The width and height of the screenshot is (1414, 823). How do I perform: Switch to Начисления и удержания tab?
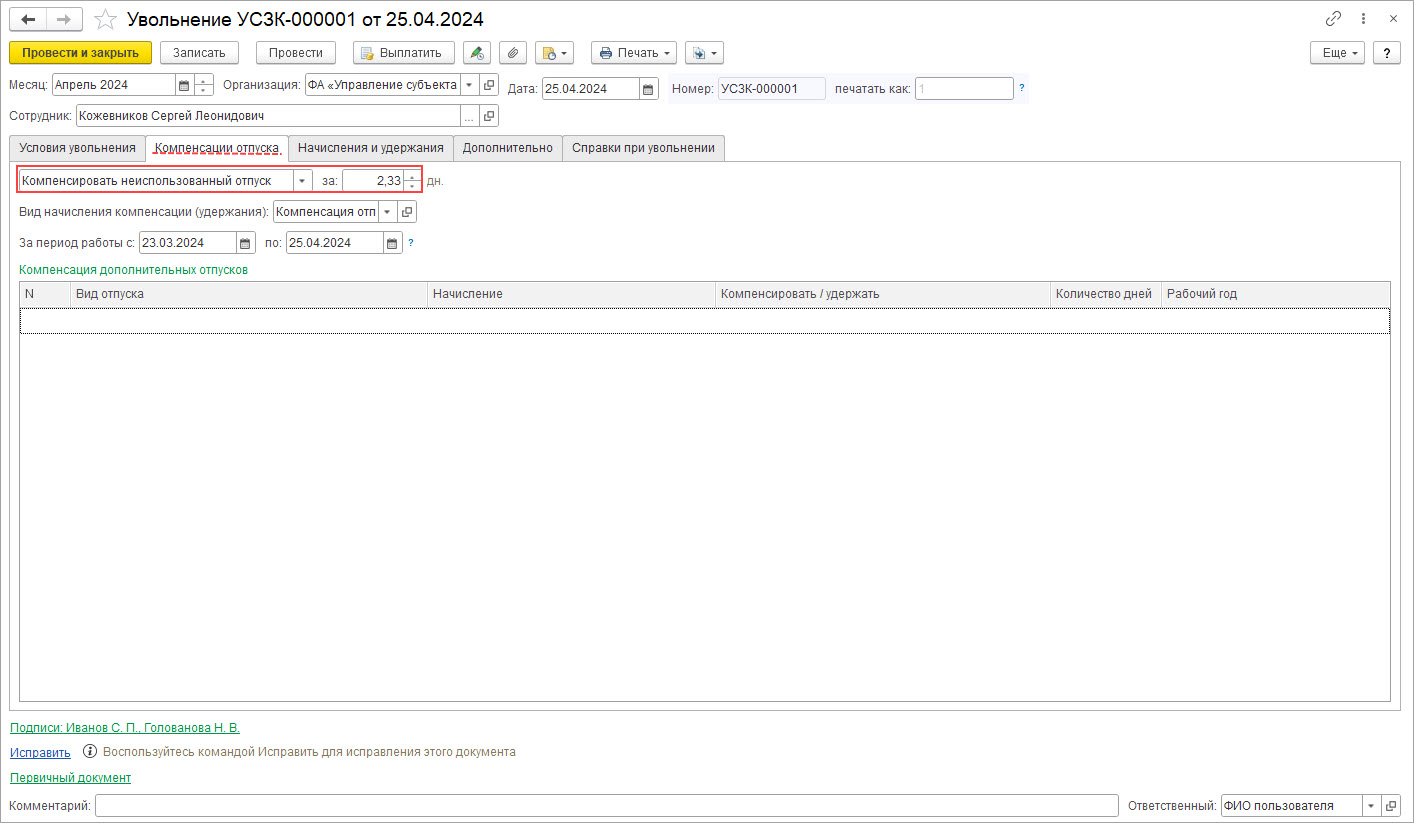click(371, 148)
